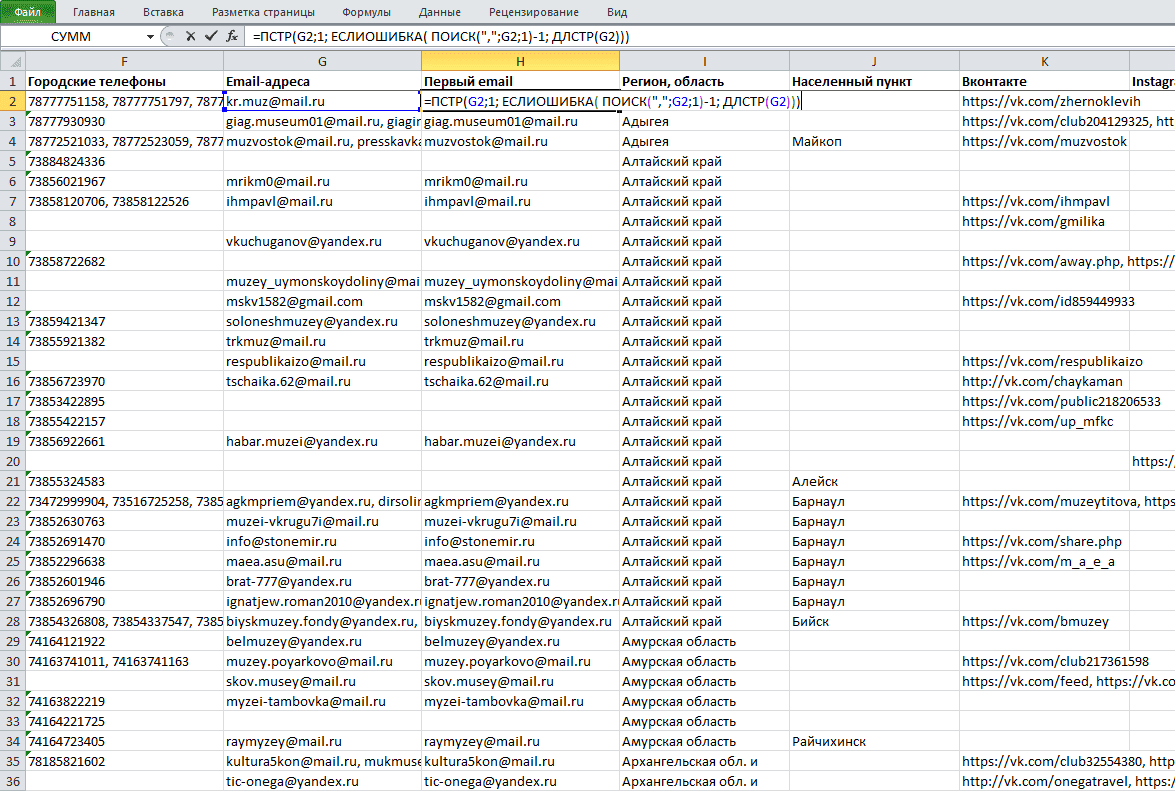Select column H header
This screenshot has width=1175, height=791.
coord(520,61)
